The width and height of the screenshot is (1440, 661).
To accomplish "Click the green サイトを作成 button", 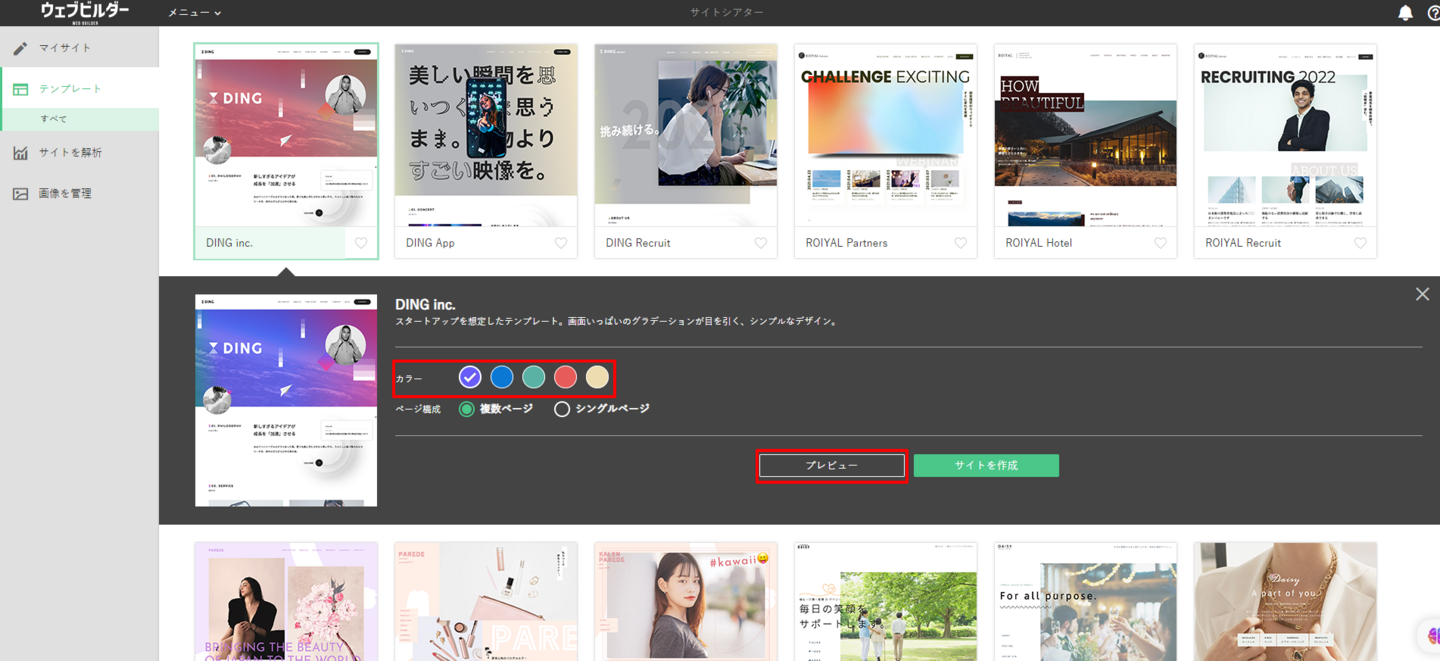I will pyautogui.click(x=986, y=466).
